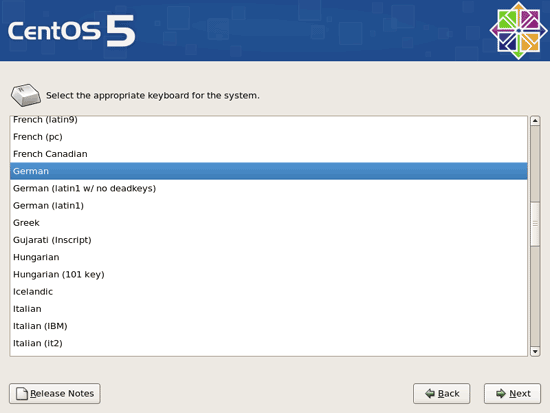
Task: Pick German (latin1 w/ no deadkeys)
Action: pyautogui.click(x=269, y=188)
